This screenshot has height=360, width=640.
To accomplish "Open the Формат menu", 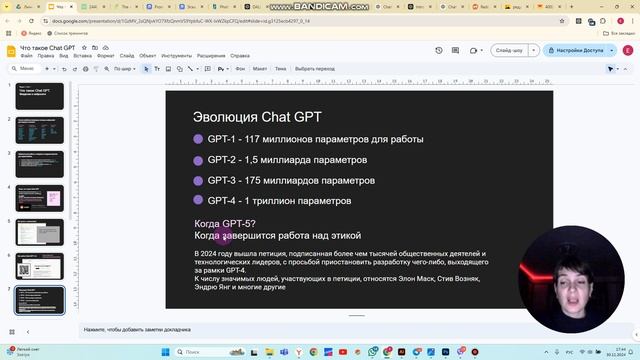I will [x=106, y=56].
